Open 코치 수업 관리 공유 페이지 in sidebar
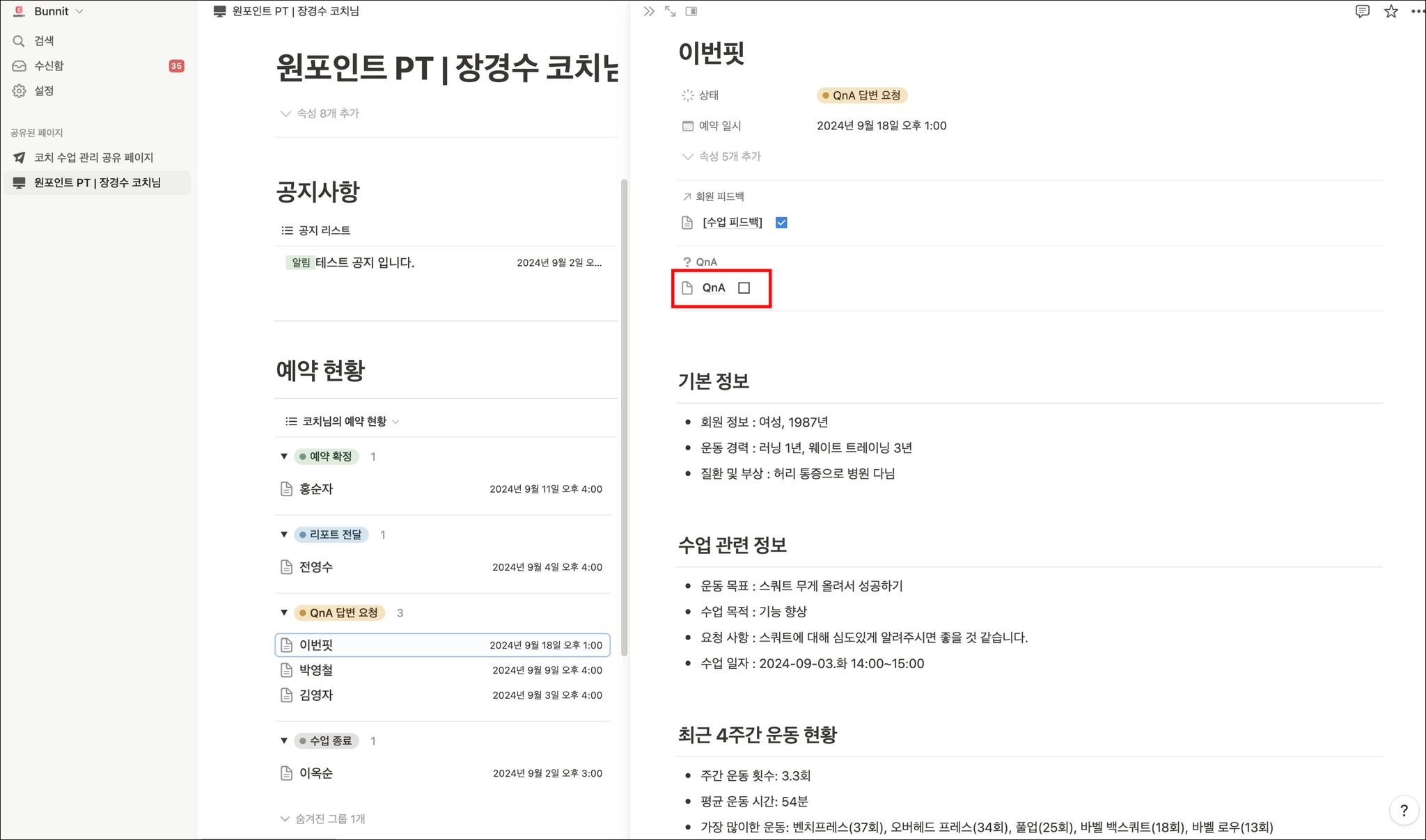The width and height of the screenshot is (1426, 840). (x=93, y=158)
